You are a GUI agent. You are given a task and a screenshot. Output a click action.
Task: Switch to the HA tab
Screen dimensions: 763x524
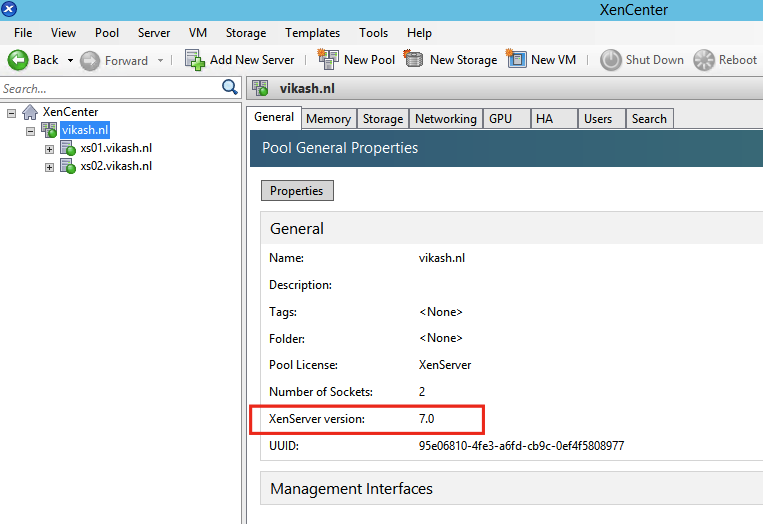tap(554, 119)
